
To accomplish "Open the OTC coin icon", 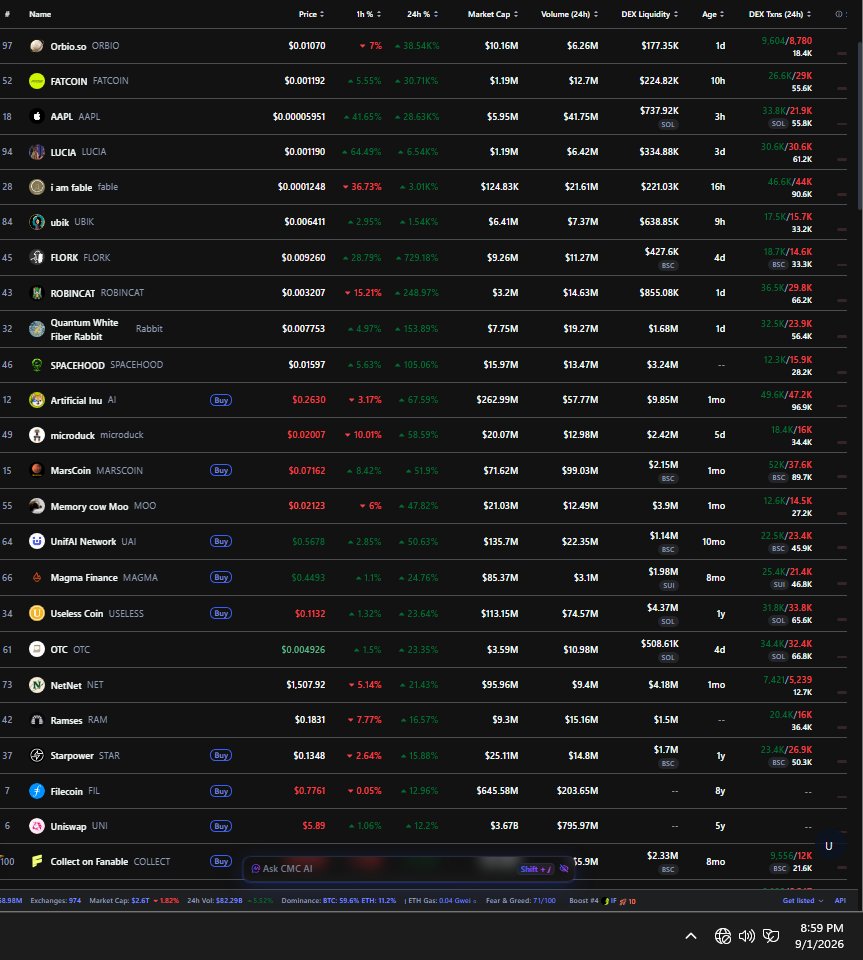I will coord(37,649).
